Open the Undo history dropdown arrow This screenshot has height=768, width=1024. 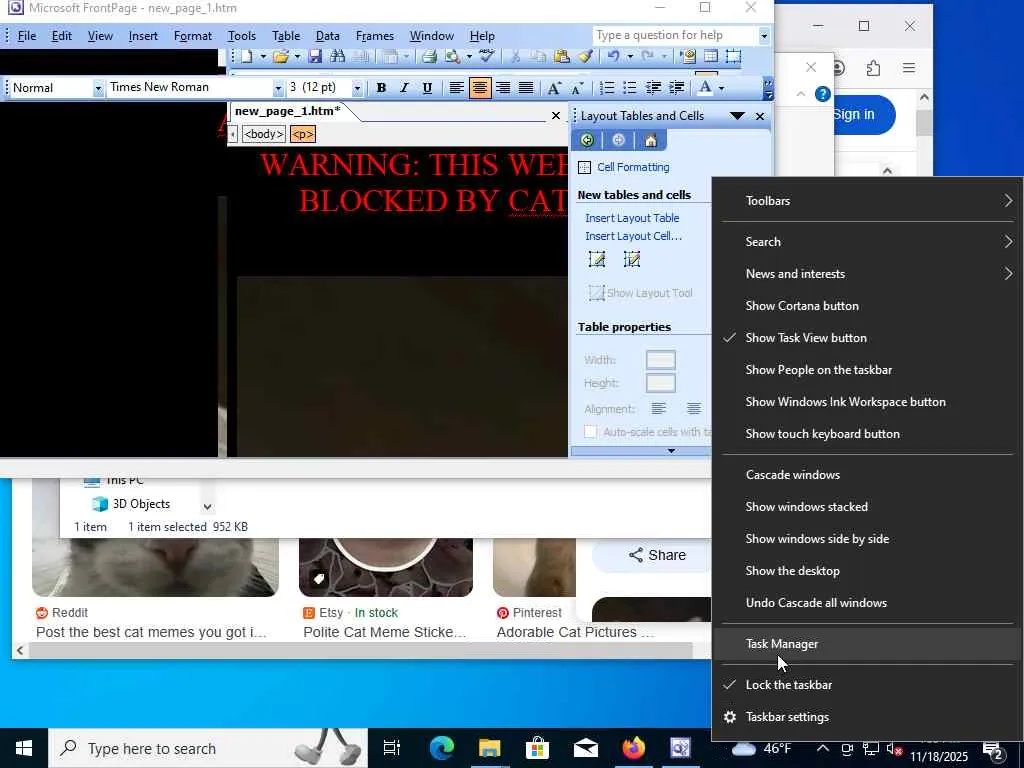(630, 57)
